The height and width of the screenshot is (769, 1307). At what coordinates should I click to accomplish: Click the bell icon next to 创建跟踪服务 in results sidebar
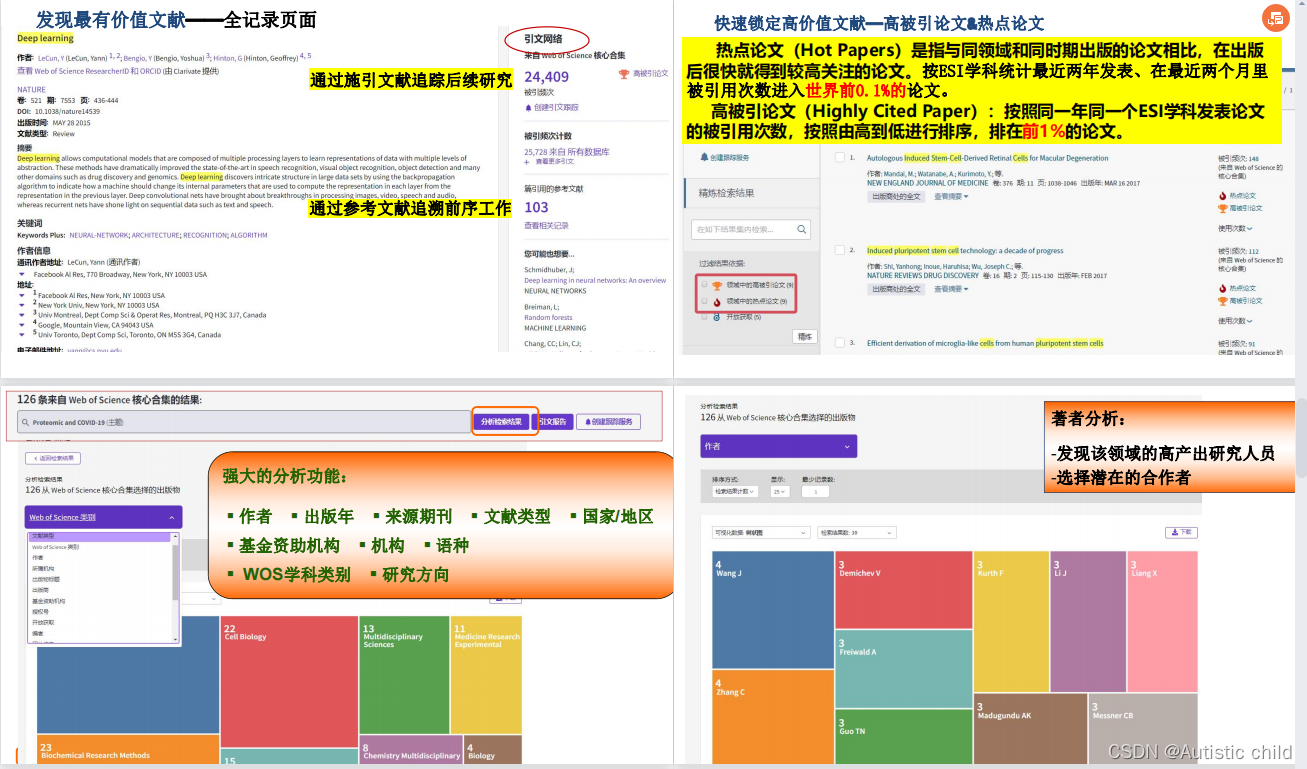(x=704, y=158)
